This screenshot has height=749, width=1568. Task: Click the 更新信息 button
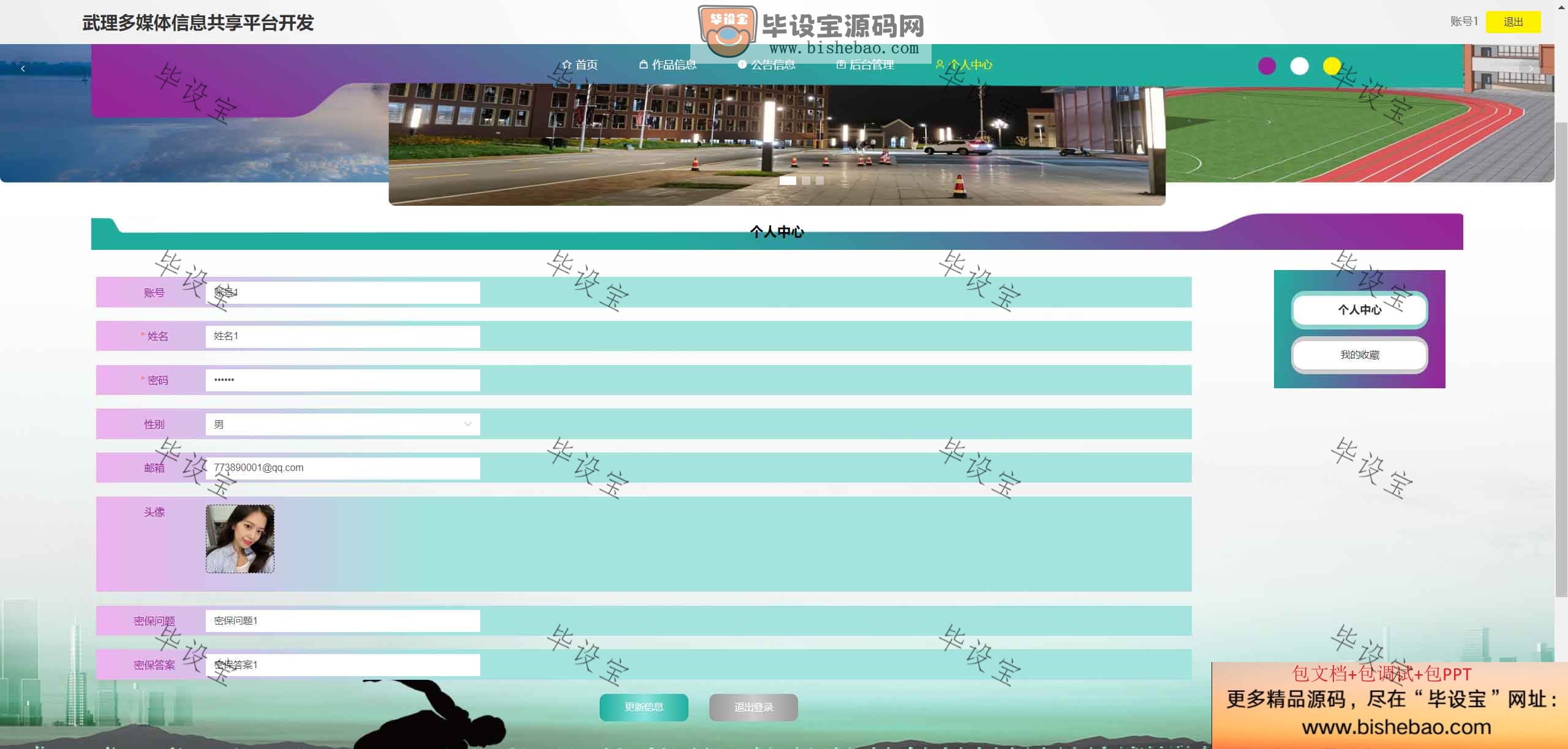(644, 707)
